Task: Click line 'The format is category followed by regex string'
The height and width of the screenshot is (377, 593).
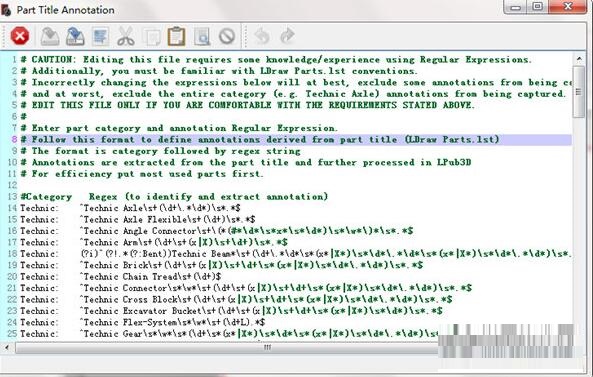Action: point(161,151)
